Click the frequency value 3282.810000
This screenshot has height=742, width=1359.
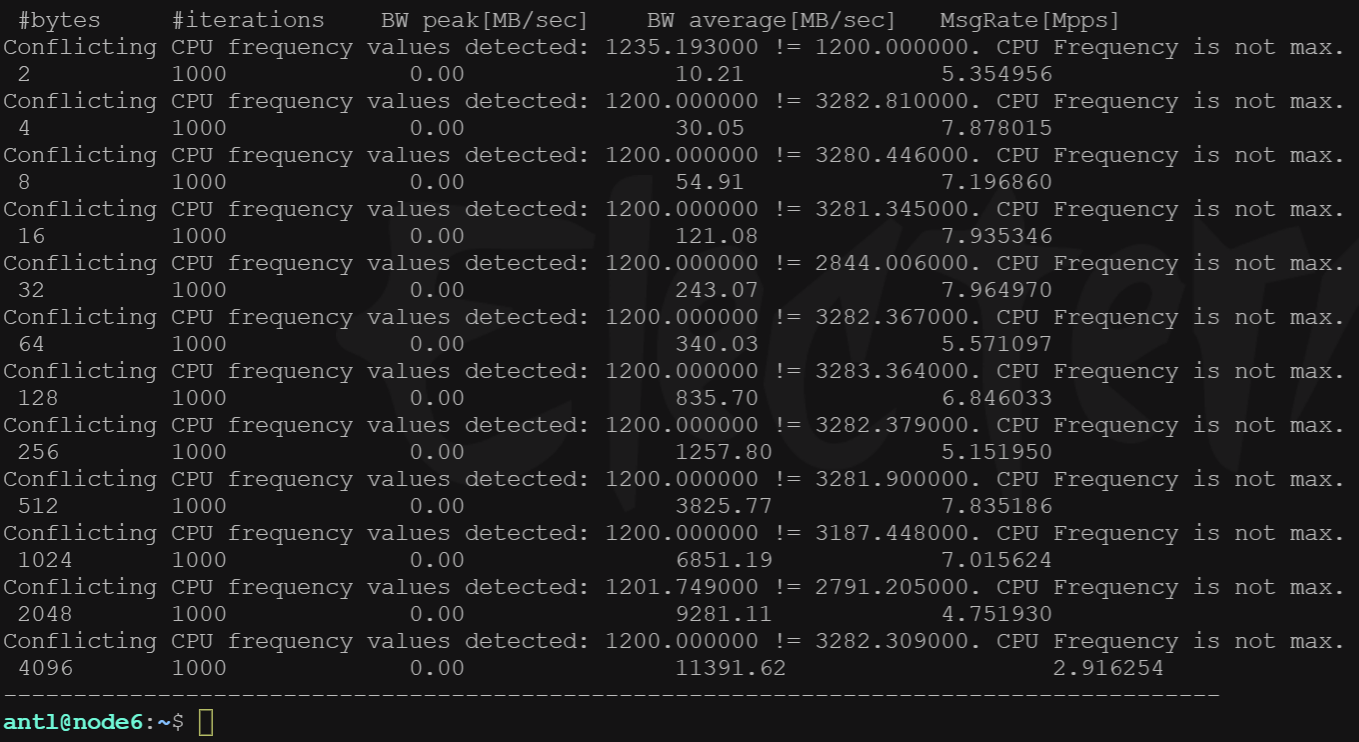[891, 101]
